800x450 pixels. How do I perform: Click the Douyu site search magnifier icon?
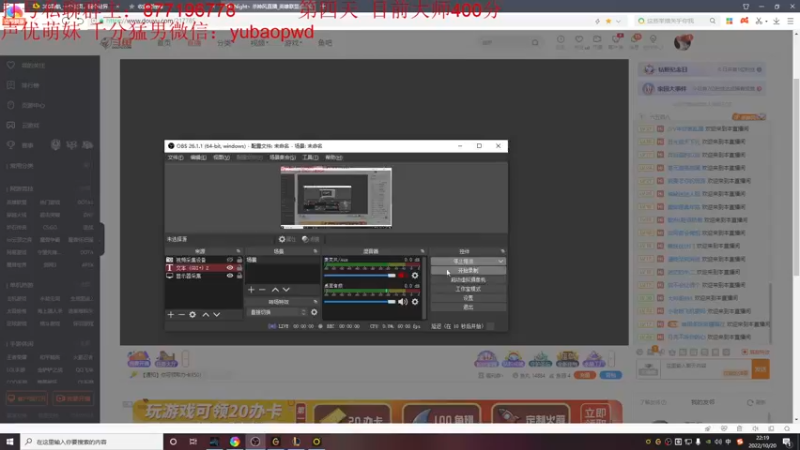coord(535,43)
